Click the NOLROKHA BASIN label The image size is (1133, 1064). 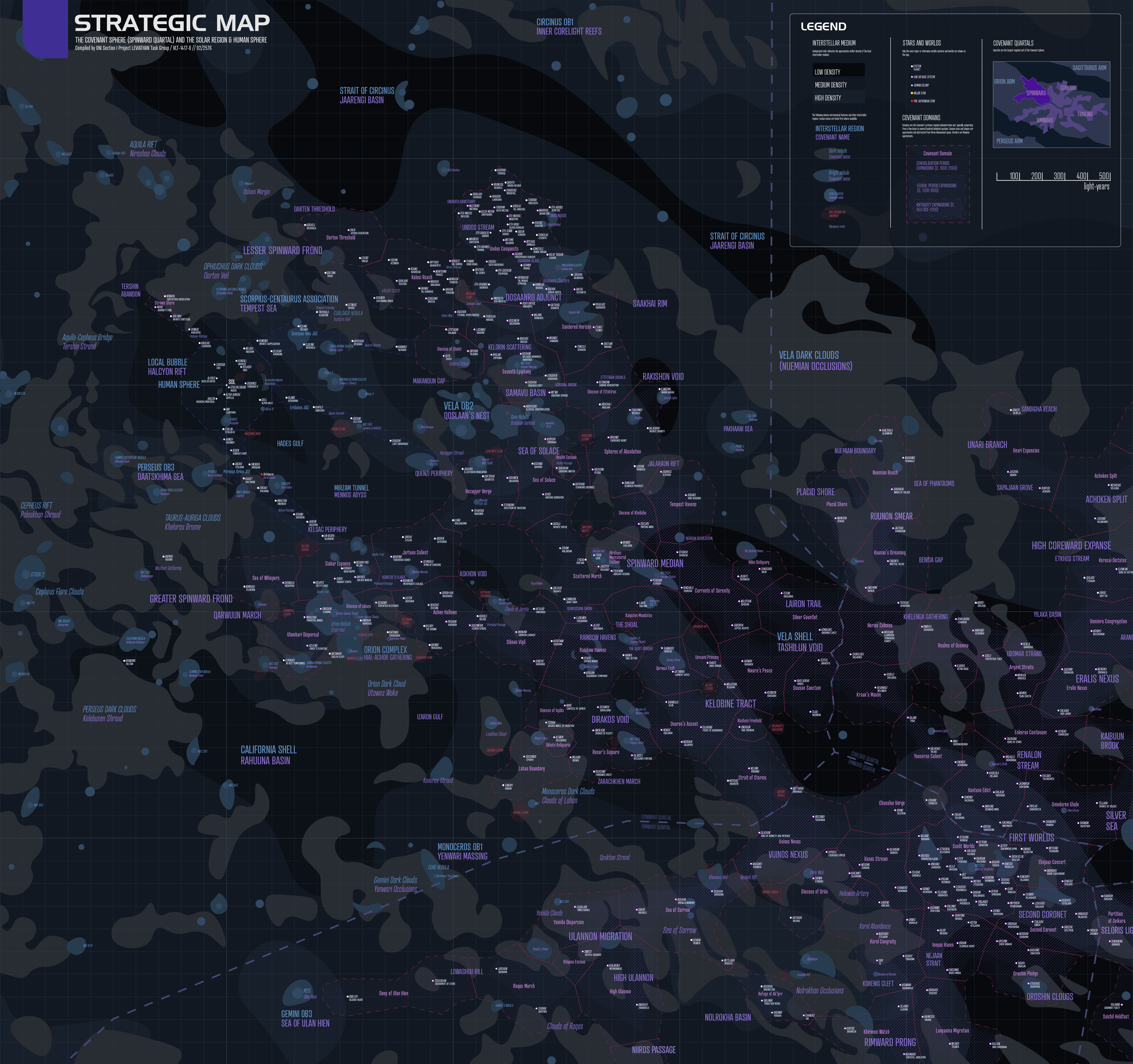(x=728, y=1017)
